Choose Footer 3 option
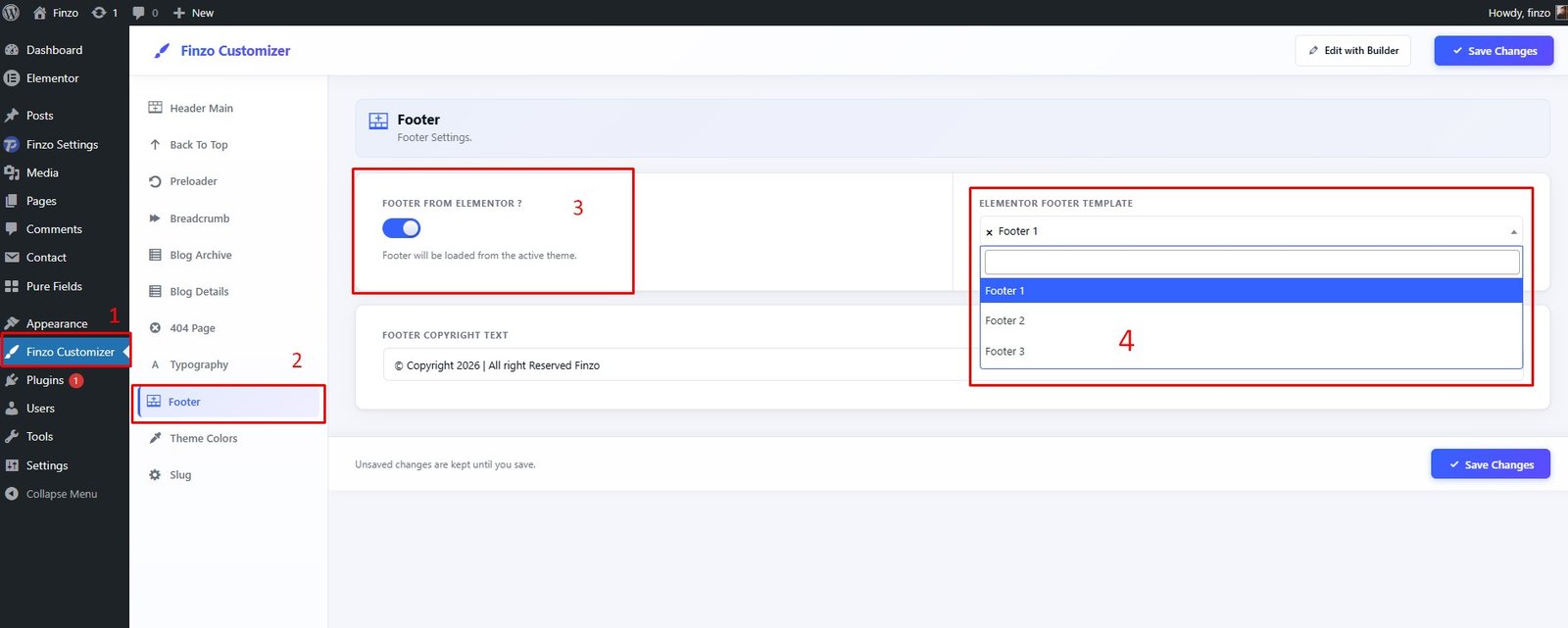 [1251, 352]
